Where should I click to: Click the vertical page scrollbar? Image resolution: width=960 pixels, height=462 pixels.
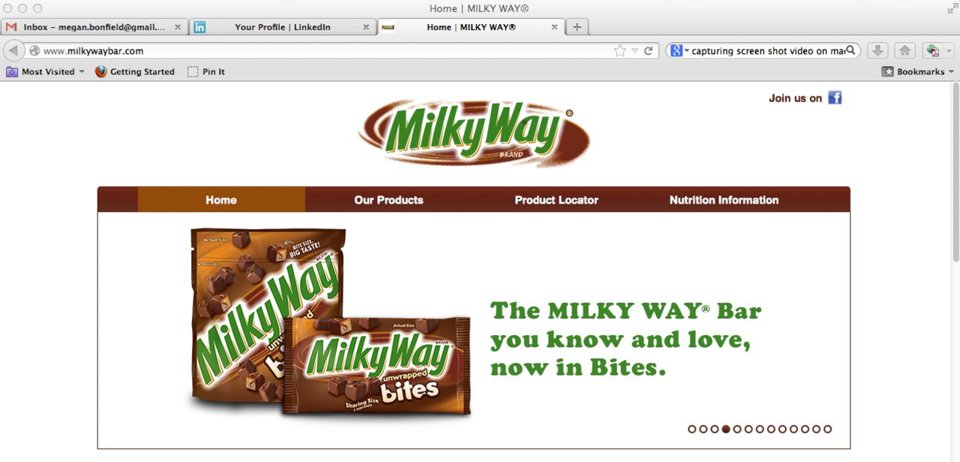955,173
